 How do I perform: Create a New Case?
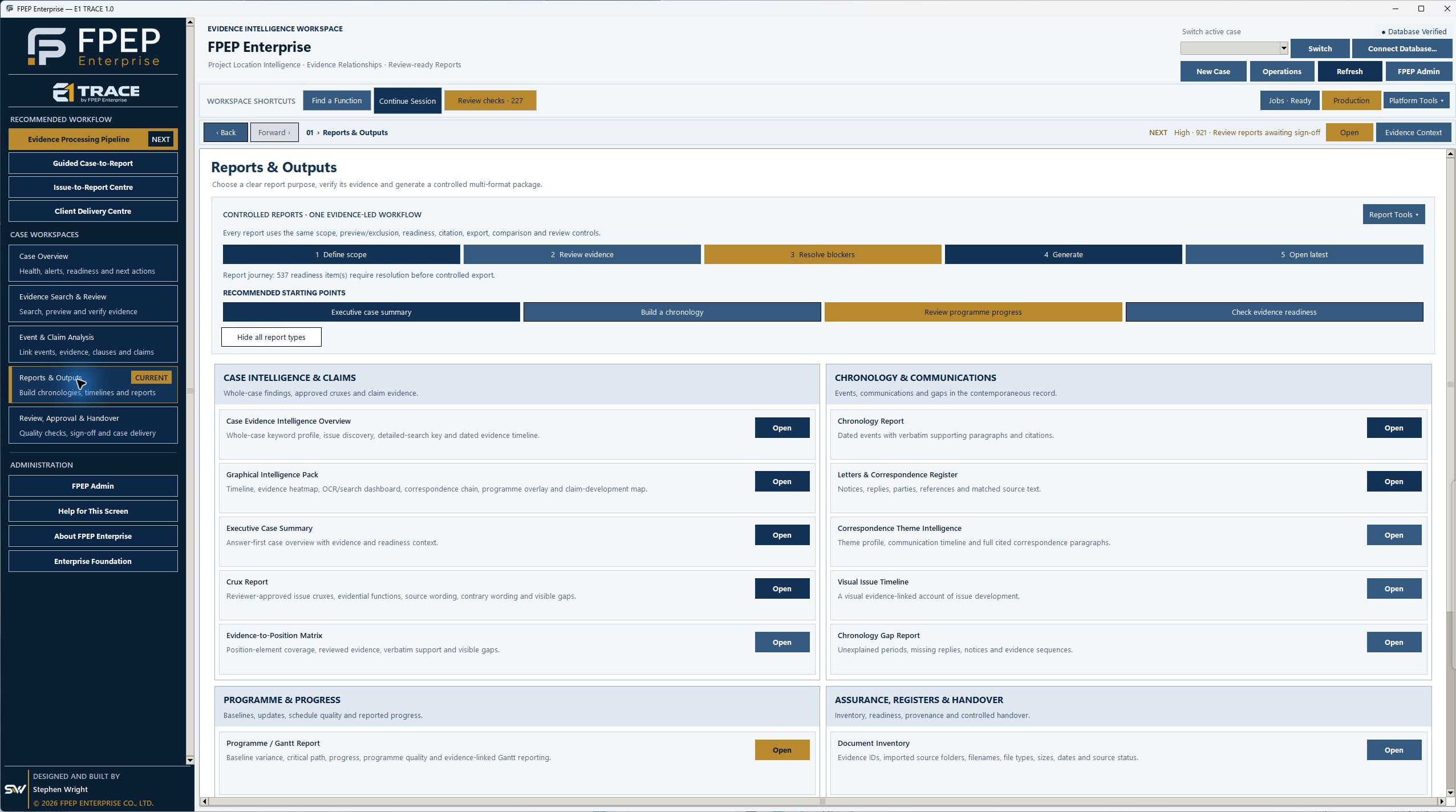point(1213,71)
